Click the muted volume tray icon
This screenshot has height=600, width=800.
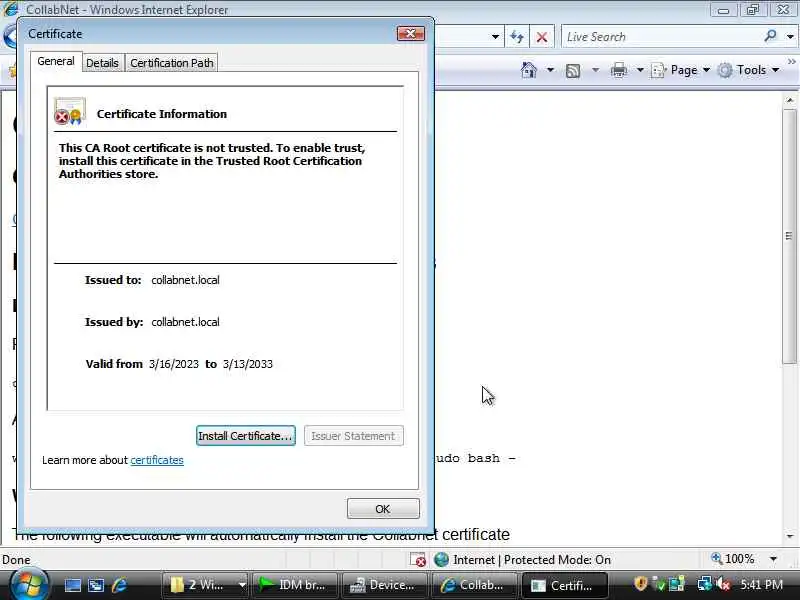click(723, 584)
